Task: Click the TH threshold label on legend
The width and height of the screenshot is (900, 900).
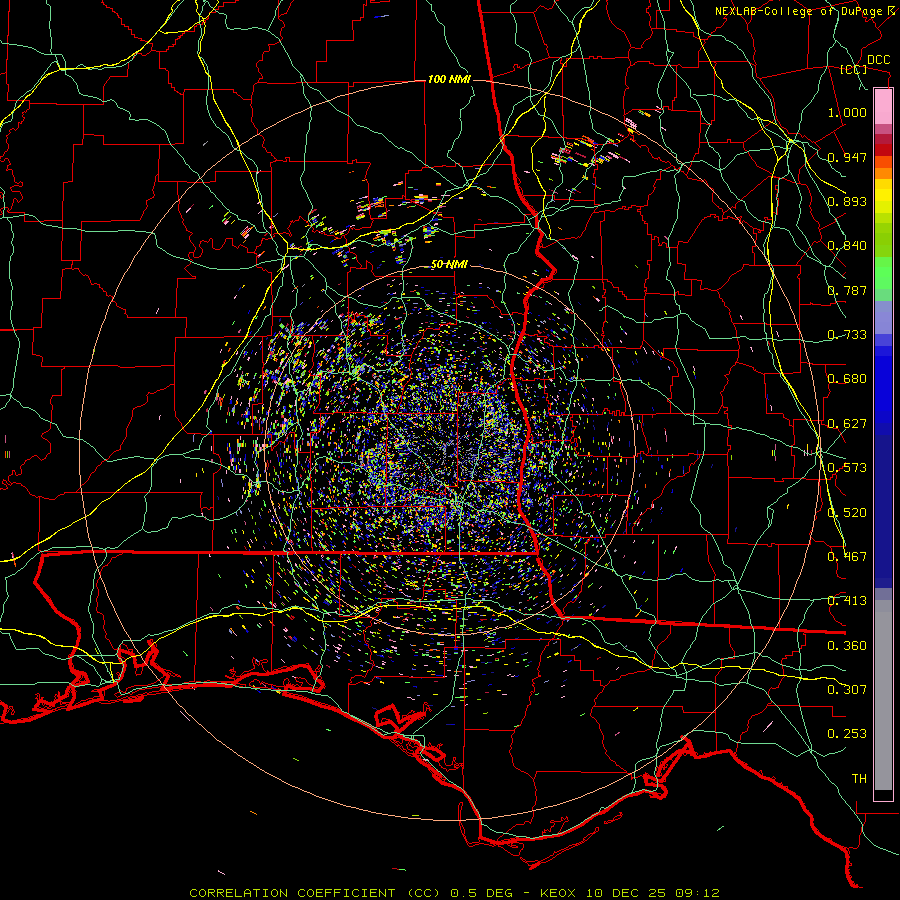Action: click(859, 779)
